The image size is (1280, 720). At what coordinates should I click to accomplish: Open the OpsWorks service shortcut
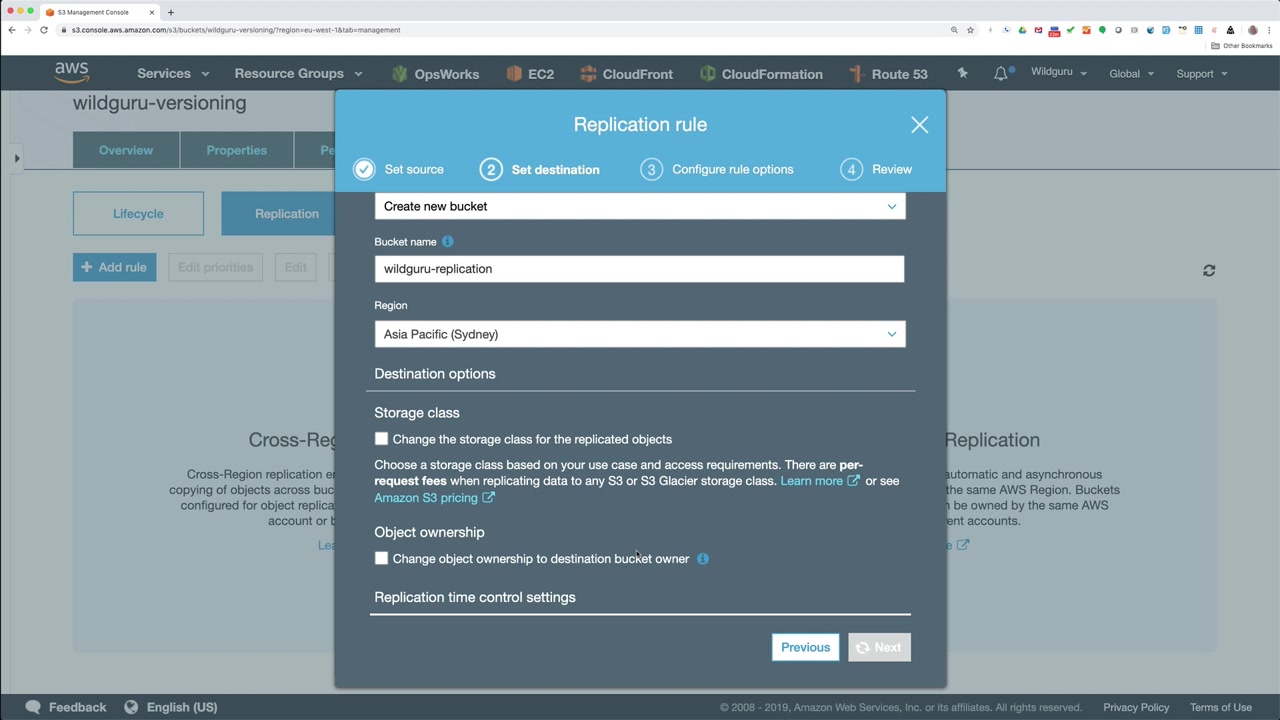pos(435,74)
